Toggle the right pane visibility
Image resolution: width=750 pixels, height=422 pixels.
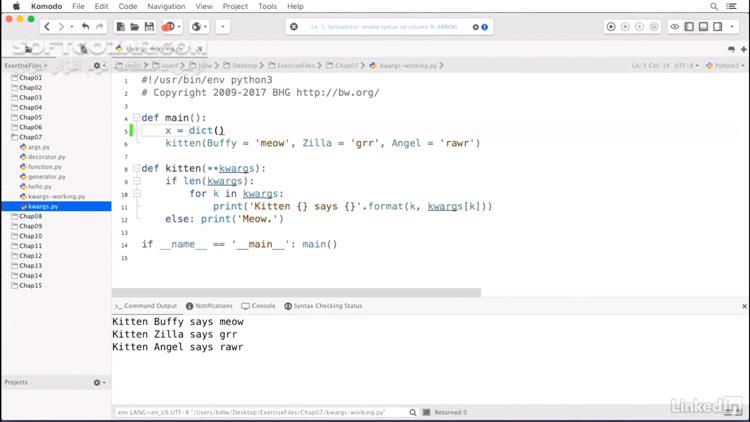click(x=718, y=27)
